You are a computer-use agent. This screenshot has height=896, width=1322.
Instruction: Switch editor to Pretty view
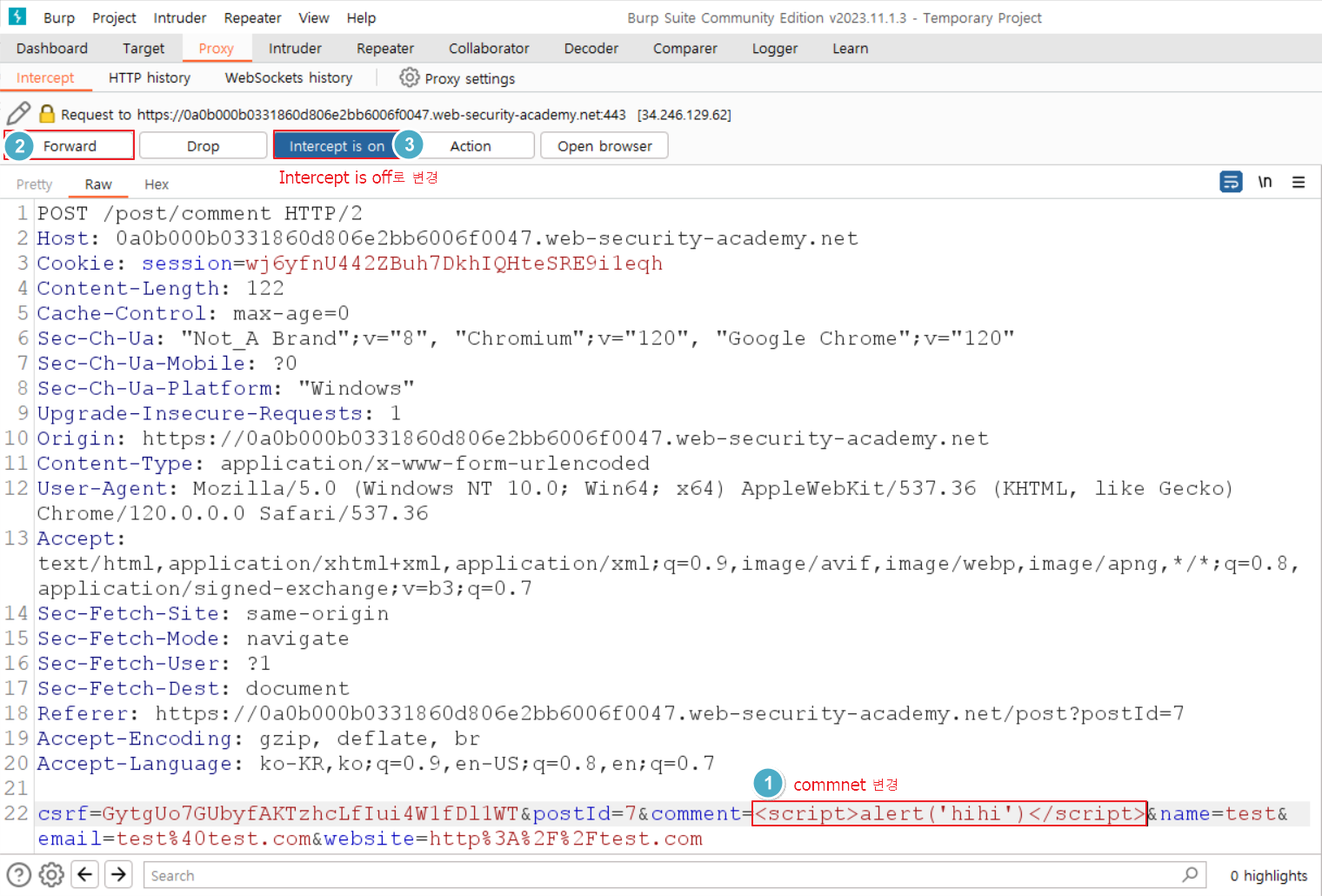34,184
